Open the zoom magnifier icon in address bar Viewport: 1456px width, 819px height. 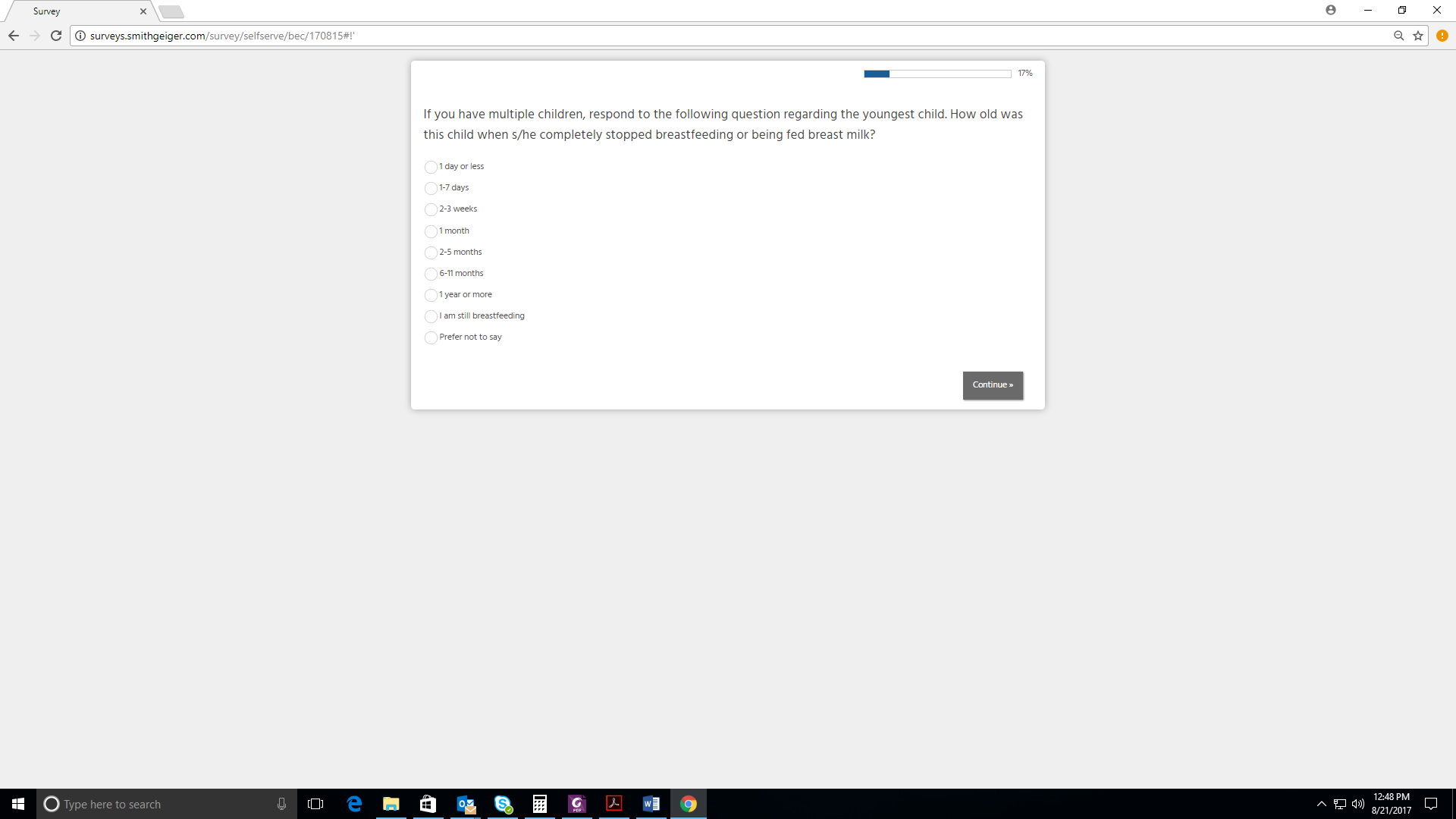(x=1398, y=36)
